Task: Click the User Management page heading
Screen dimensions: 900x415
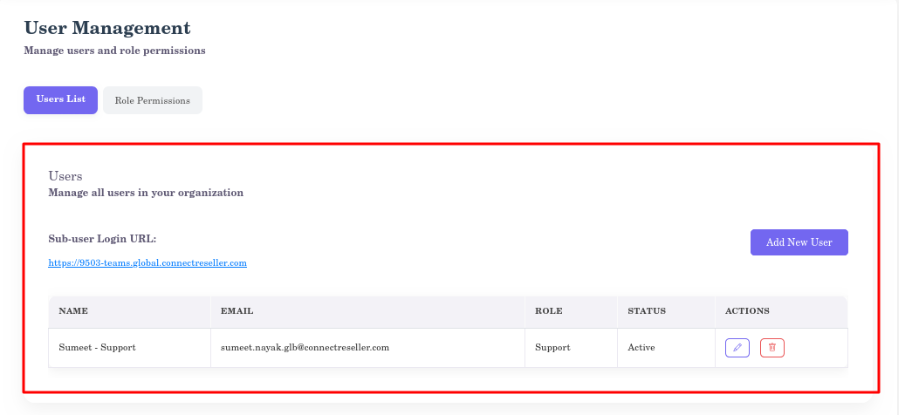Action: 107,28
